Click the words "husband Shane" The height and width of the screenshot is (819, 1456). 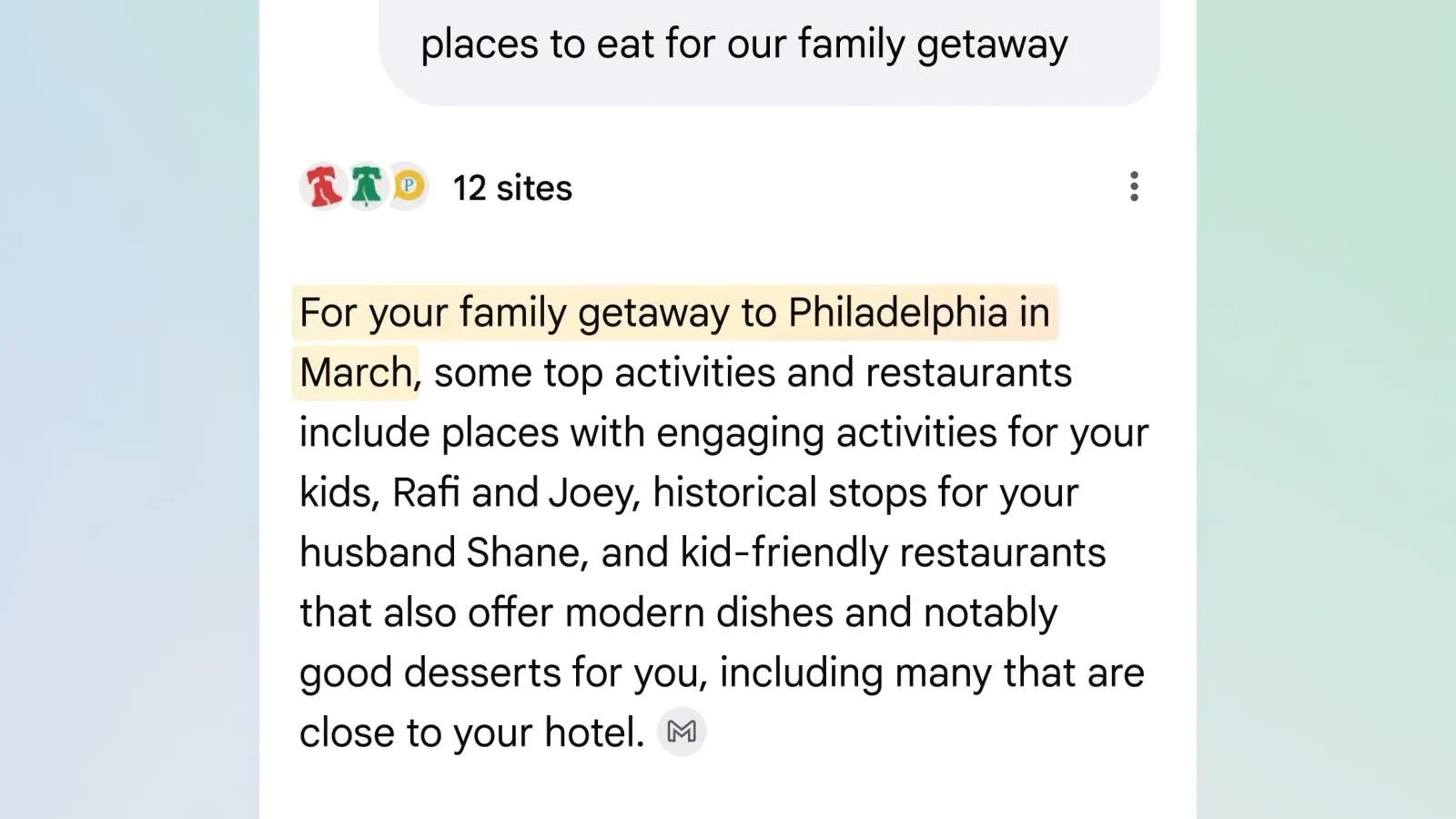tap(442, 553)
